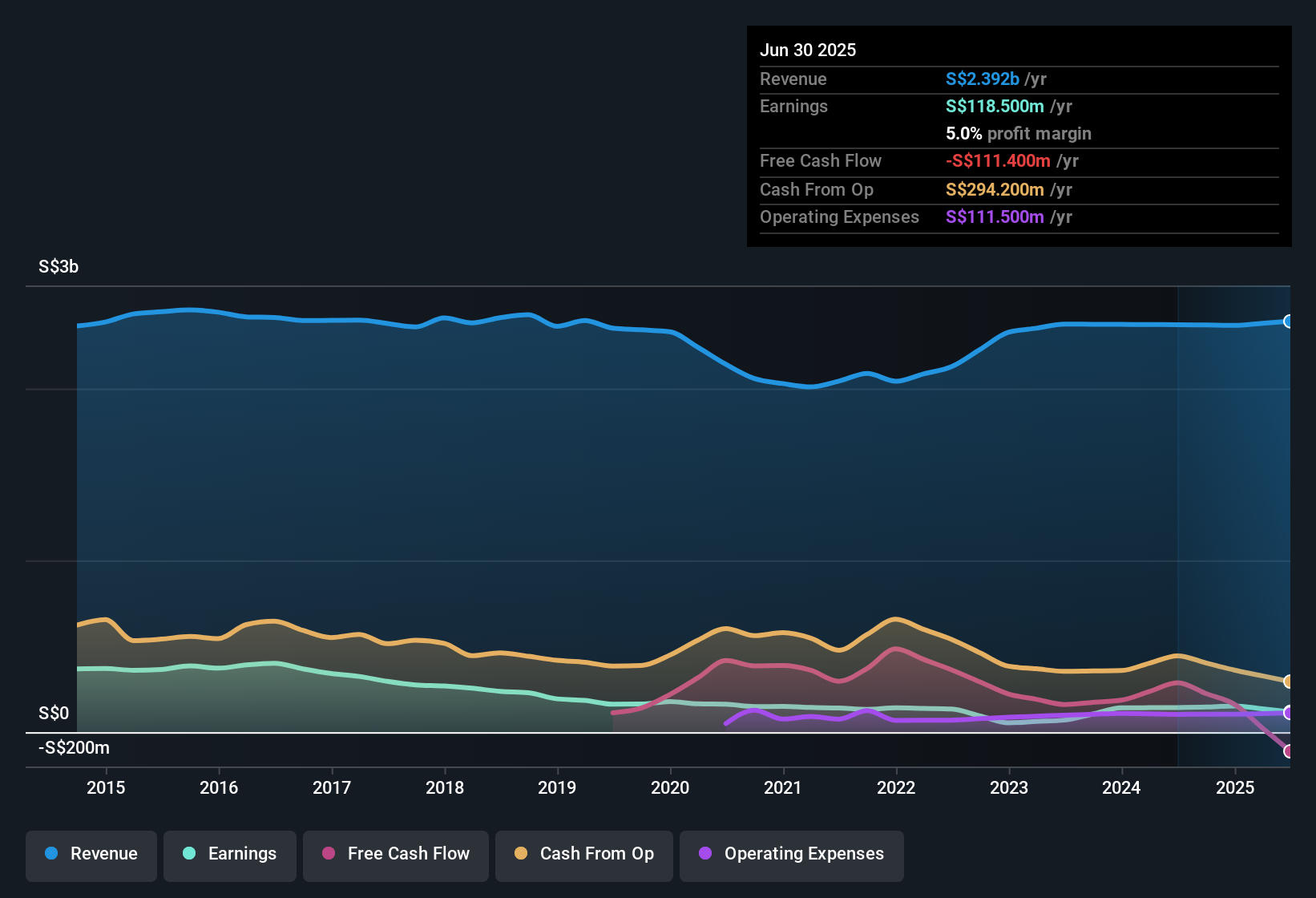Screen dimensions: 1316x898
Task: Click the 2020 x-axis year label
Action: click(670, 787)
